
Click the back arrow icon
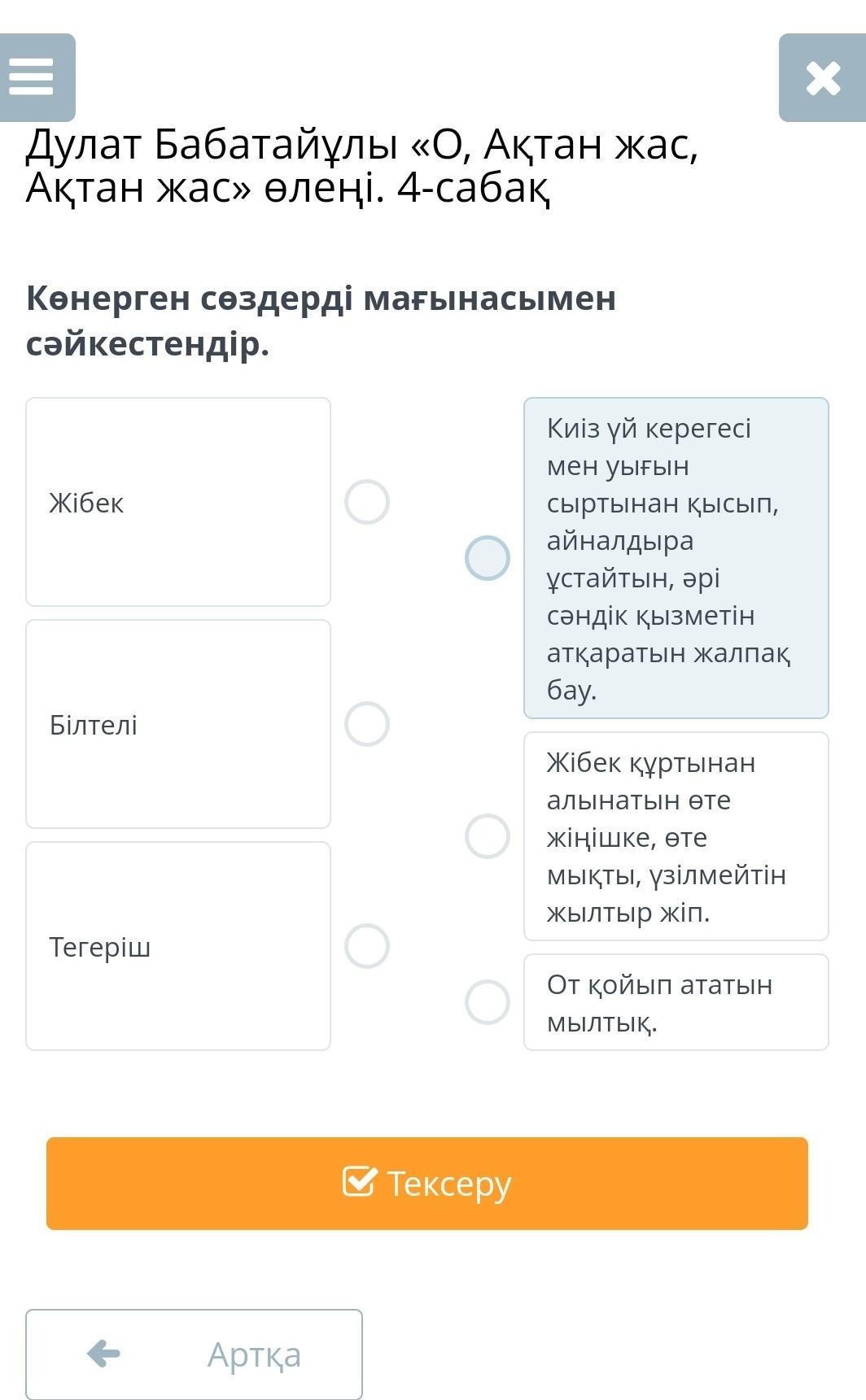(103, 1354)
